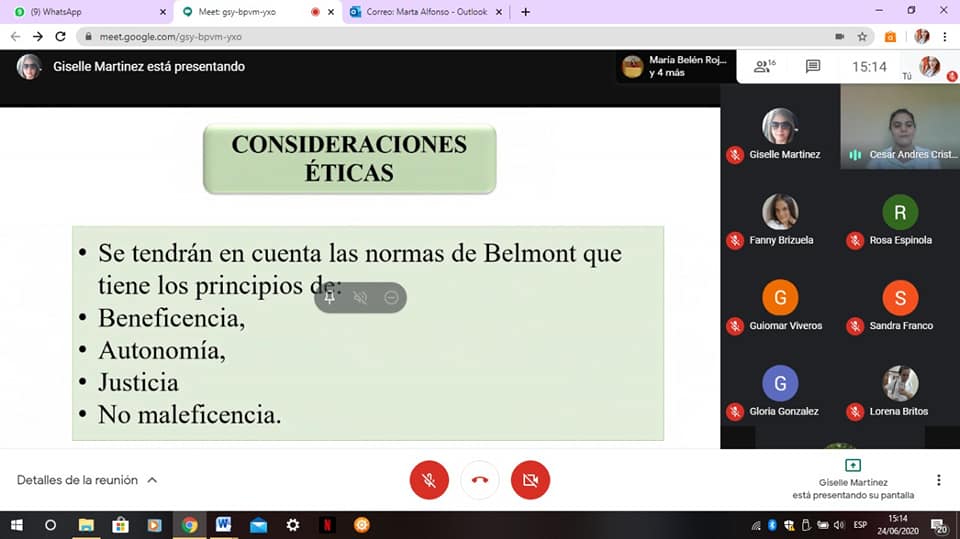
Task: Reload the Meet page
Action: click(x=61, y=36)
